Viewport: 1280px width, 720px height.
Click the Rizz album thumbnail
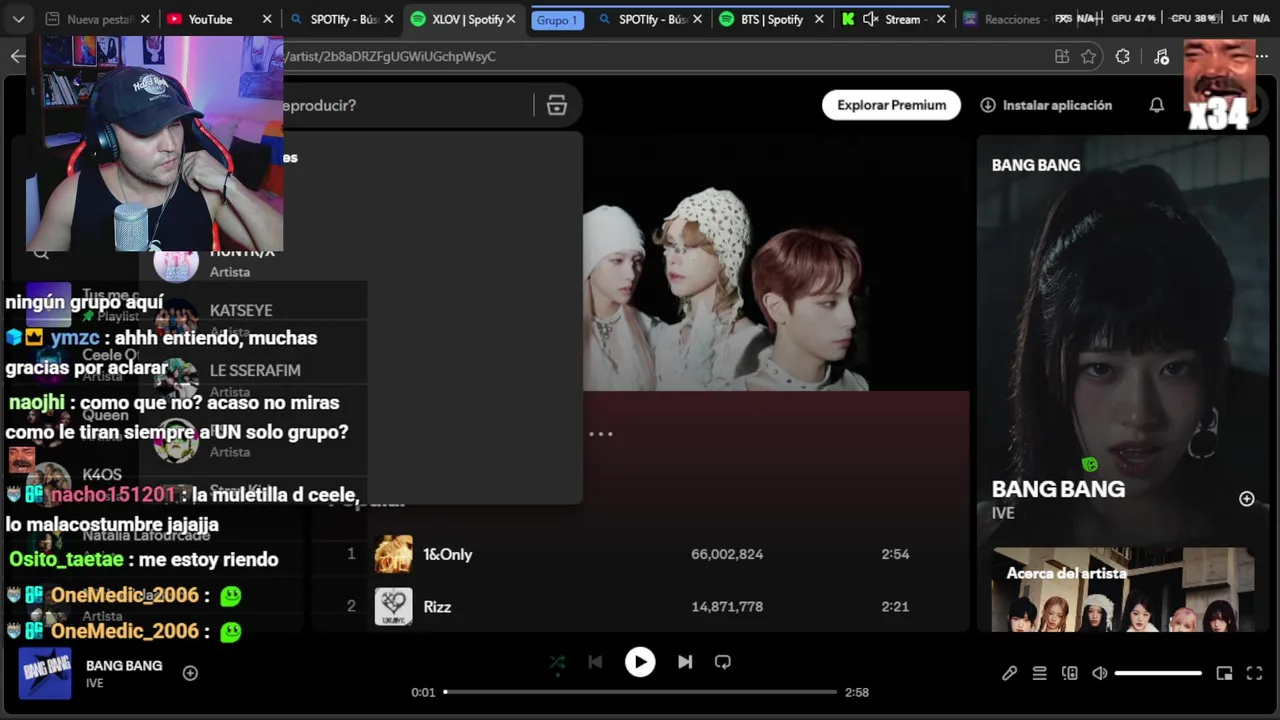(x=393, y=607)
